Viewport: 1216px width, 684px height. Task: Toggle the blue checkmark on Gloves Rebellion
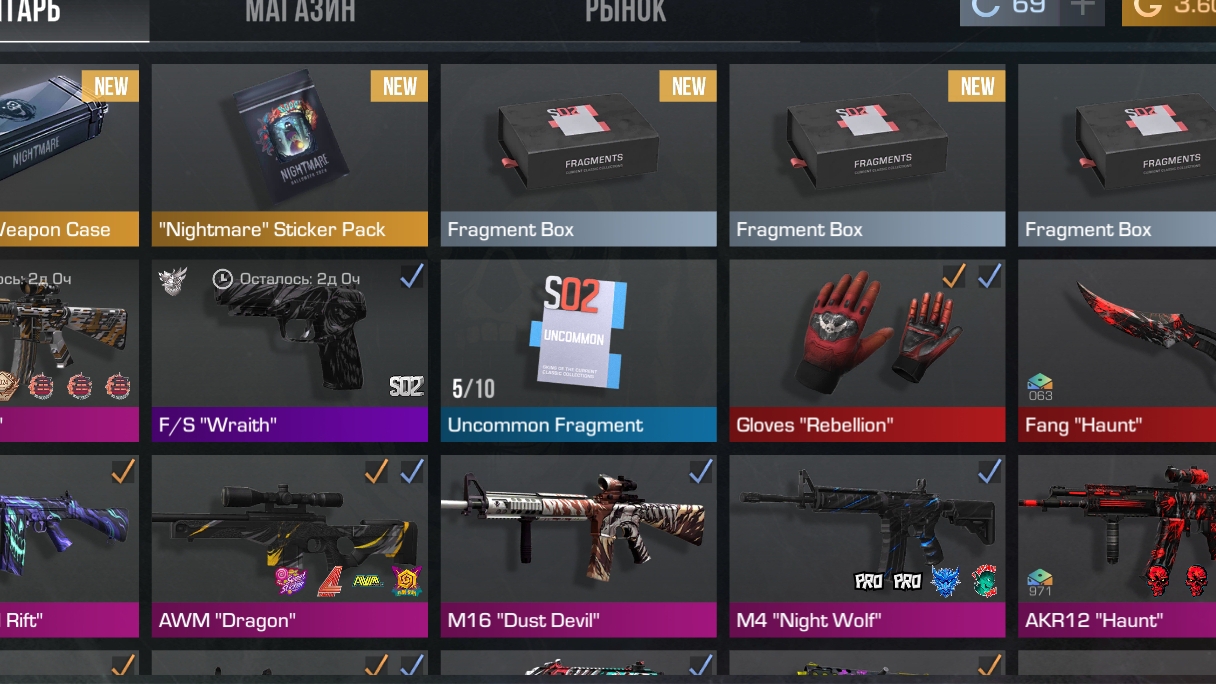click(x=990, y=275)
